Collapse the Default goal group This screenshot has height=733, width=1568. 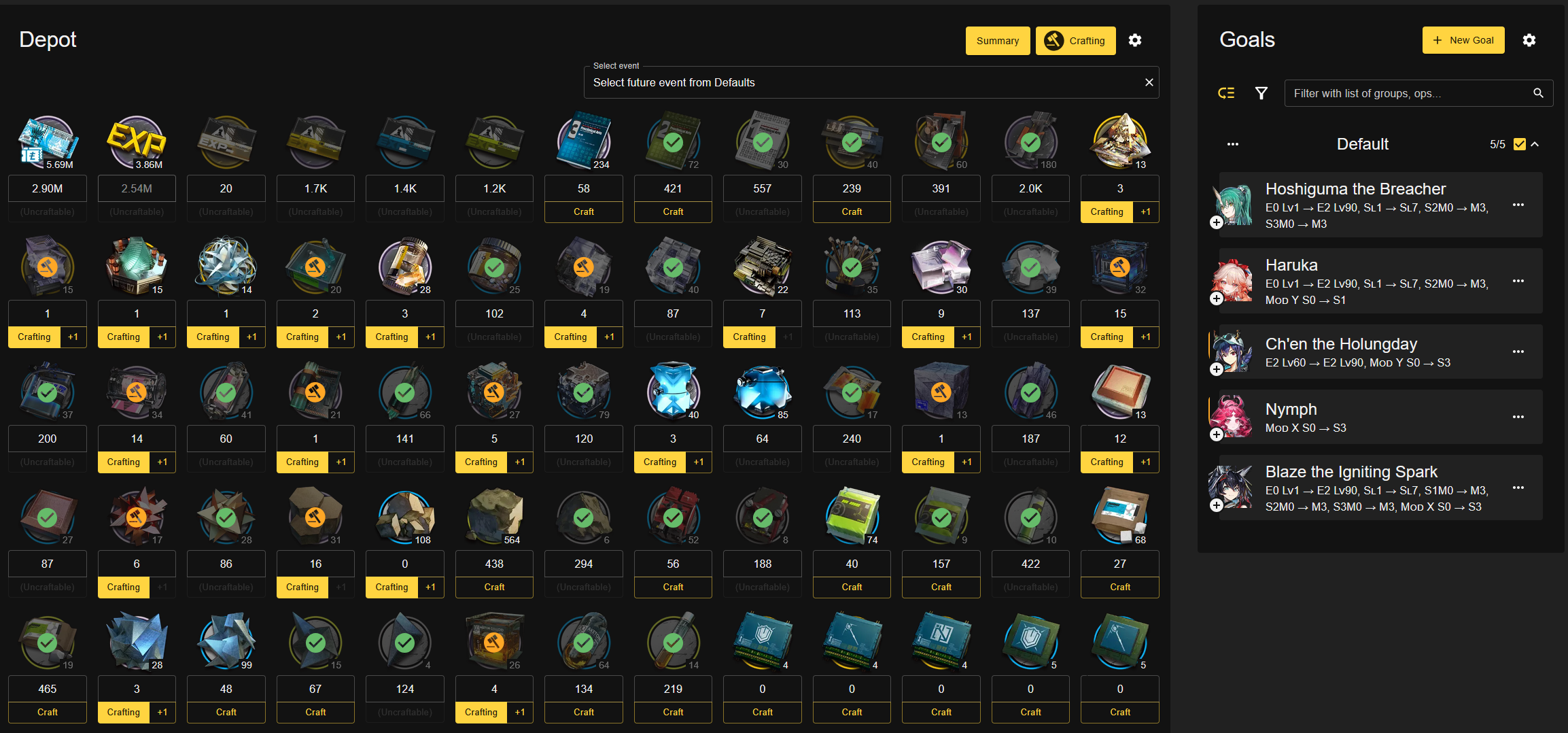pos(1535,144)
